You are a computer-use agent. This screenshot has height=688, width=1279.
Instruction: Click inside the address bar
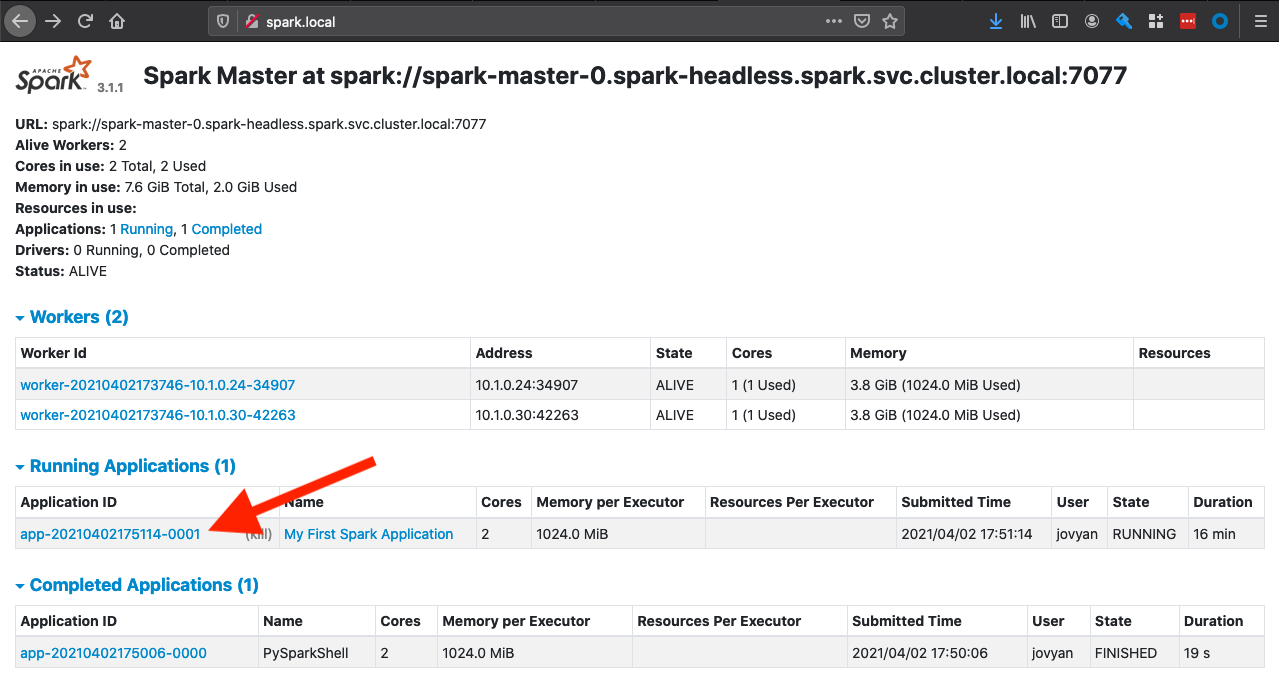500,20
